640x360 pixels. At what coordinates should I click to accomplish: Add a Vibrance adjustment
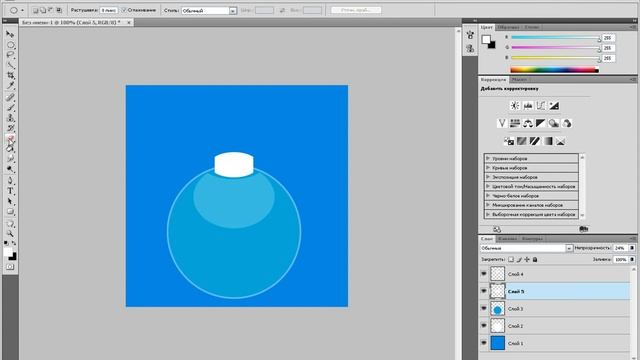(x=502, y=123)
